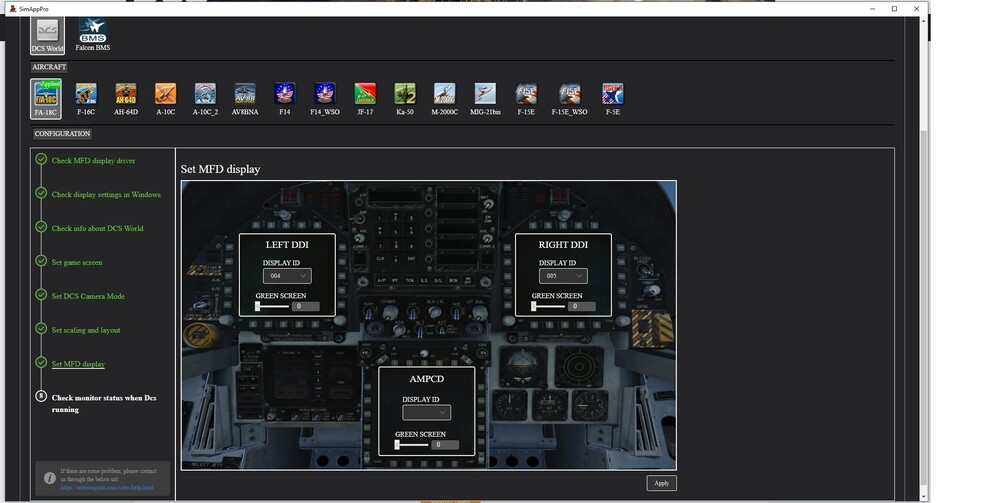Viewport: 1000px width, 503px height.
Task: Open RIGHT DDI Display ID dropdown
Action: point(562,275)
